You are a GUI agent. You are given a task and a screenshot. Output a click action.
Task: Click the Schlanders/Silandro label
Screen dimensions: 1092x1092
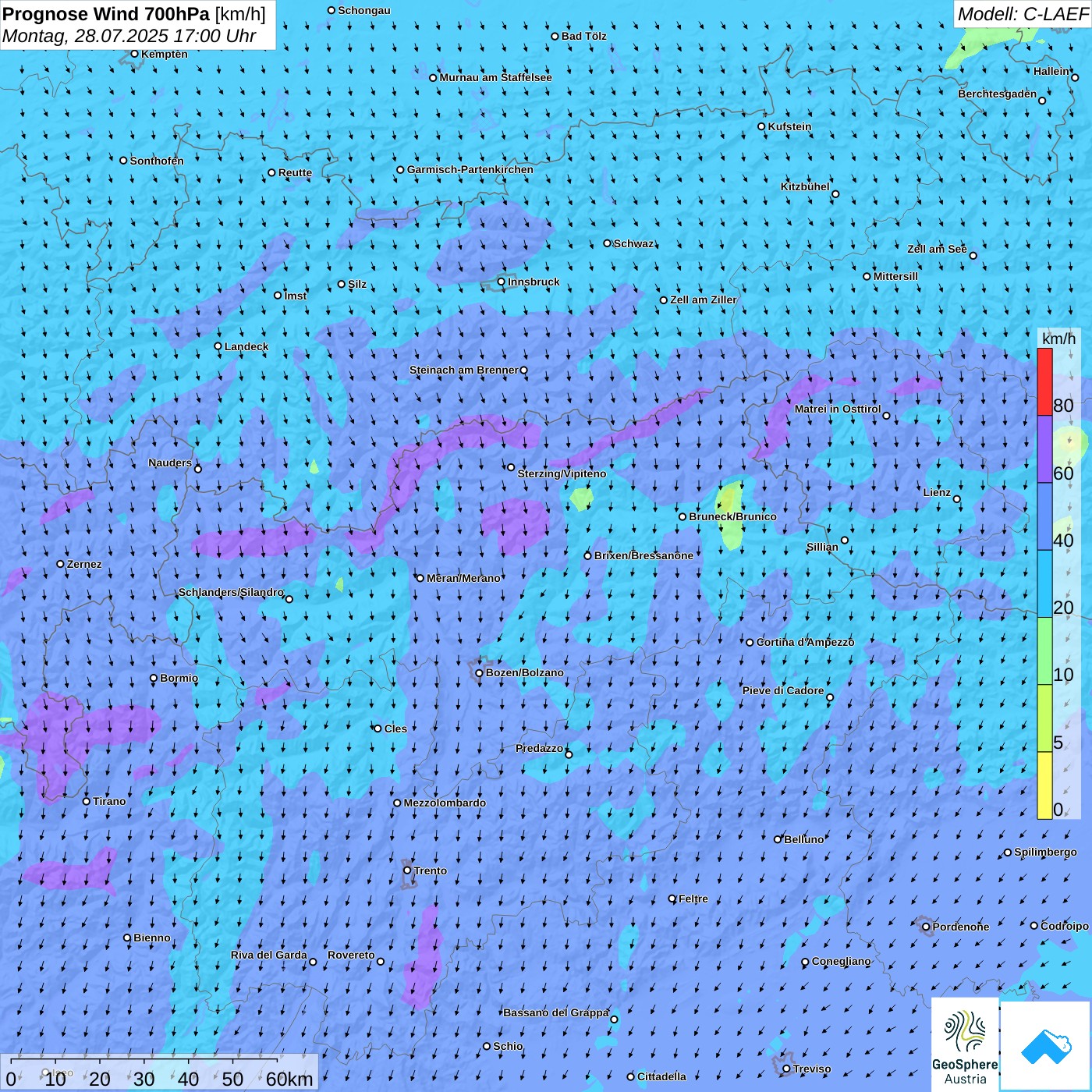[x=231, y=592]
